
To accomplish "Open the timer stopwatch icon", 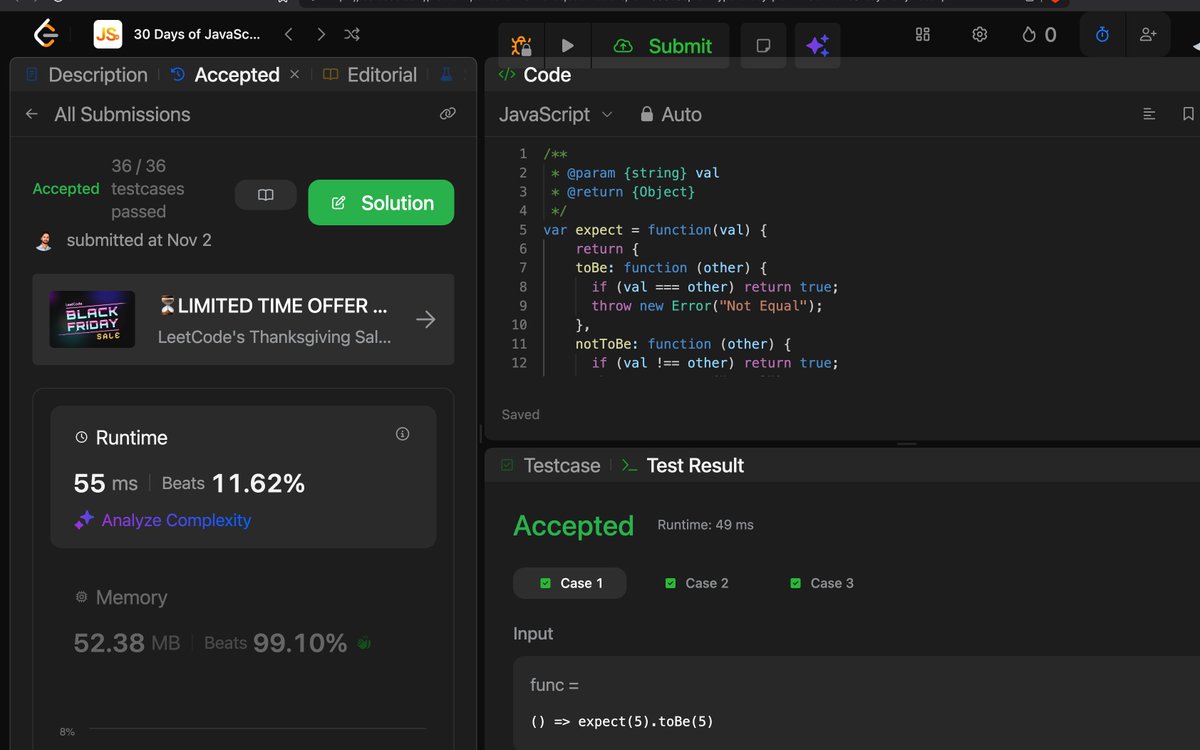I will click(x=1101, y=33).
